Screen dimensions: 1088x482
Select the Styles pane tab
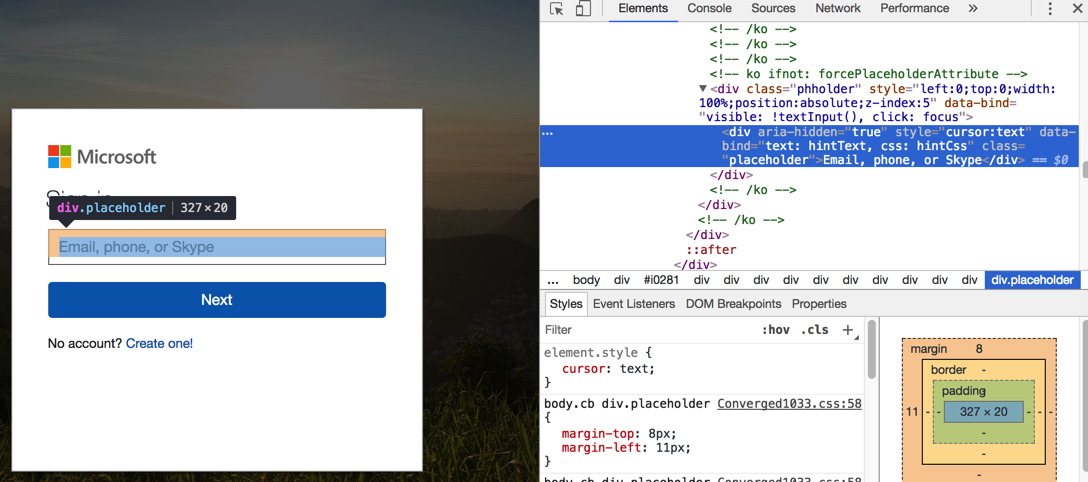[566, 304]
